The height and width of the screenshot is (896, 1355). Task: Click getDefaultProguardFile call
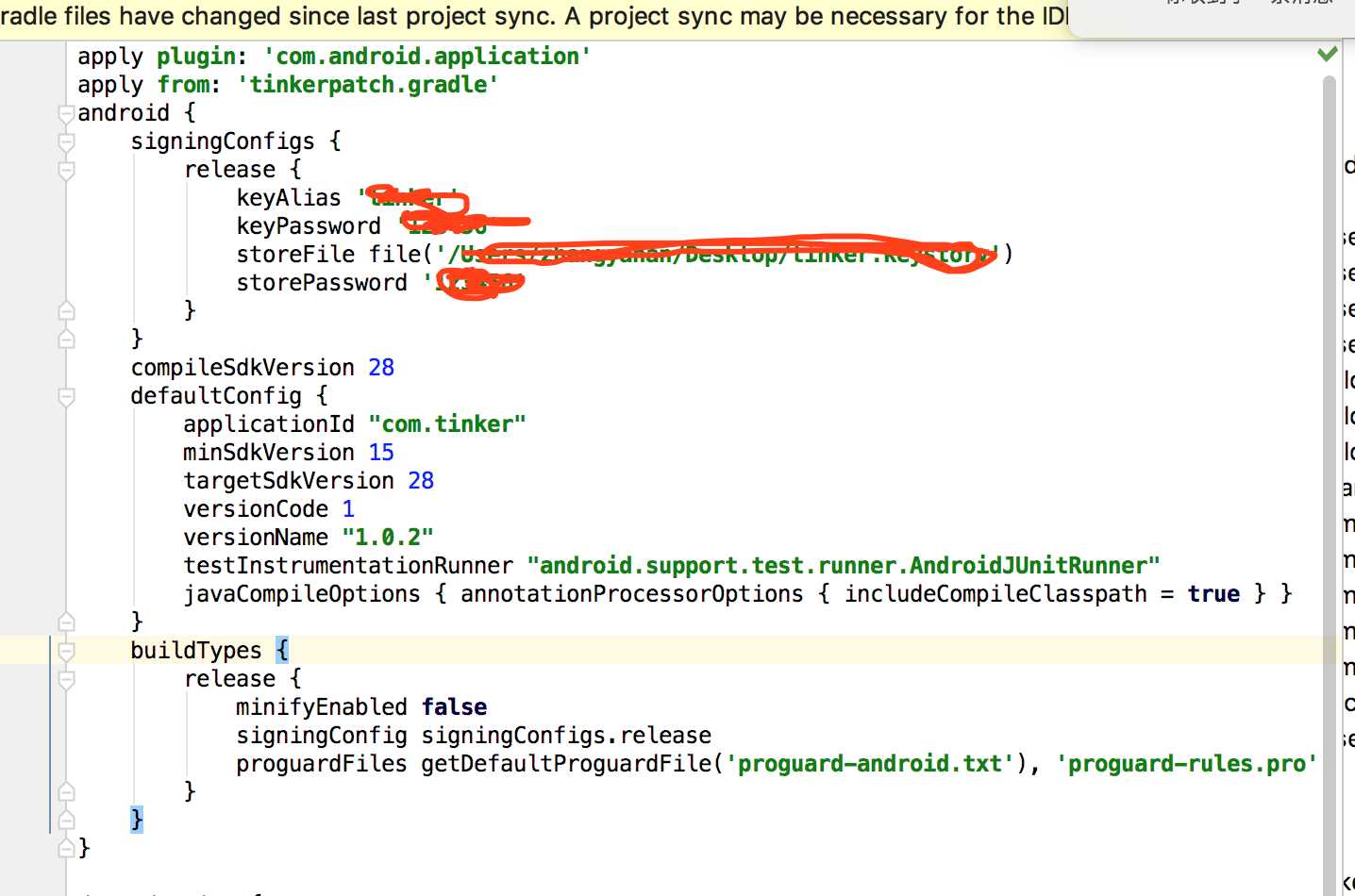pos(566,764)
